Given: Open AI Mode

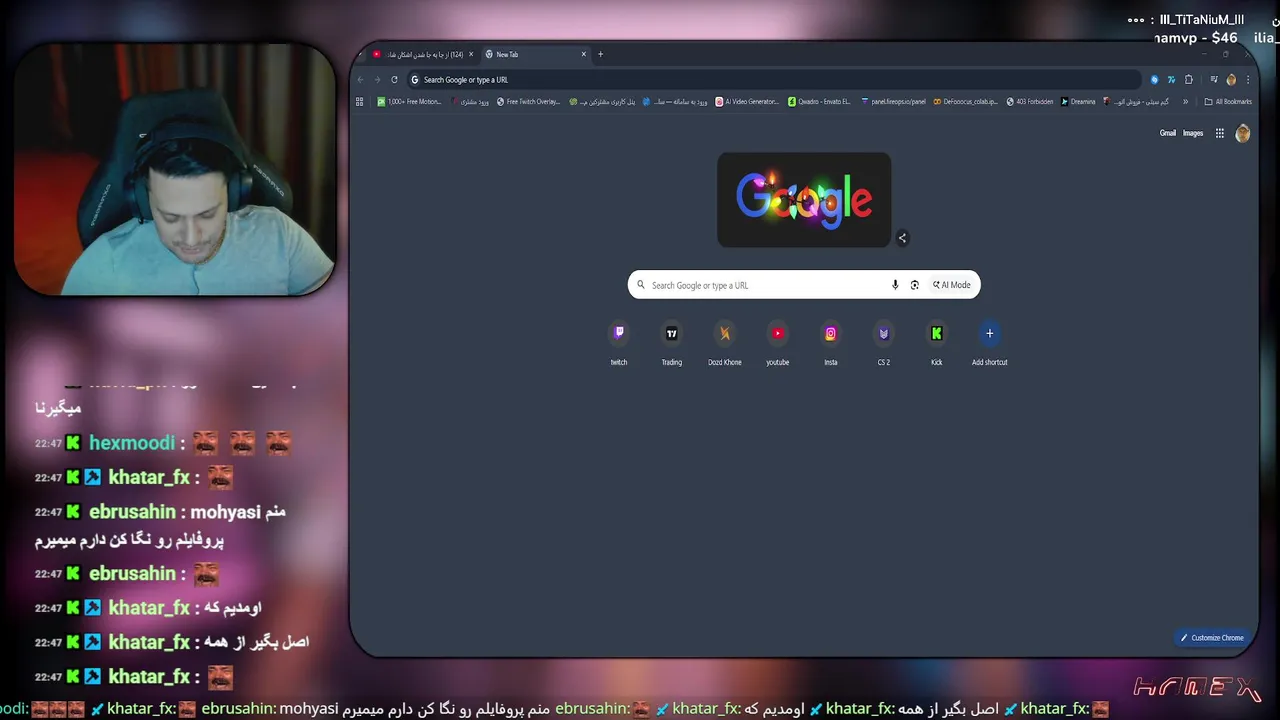Looking at the screenshot, I should point(952,285).
